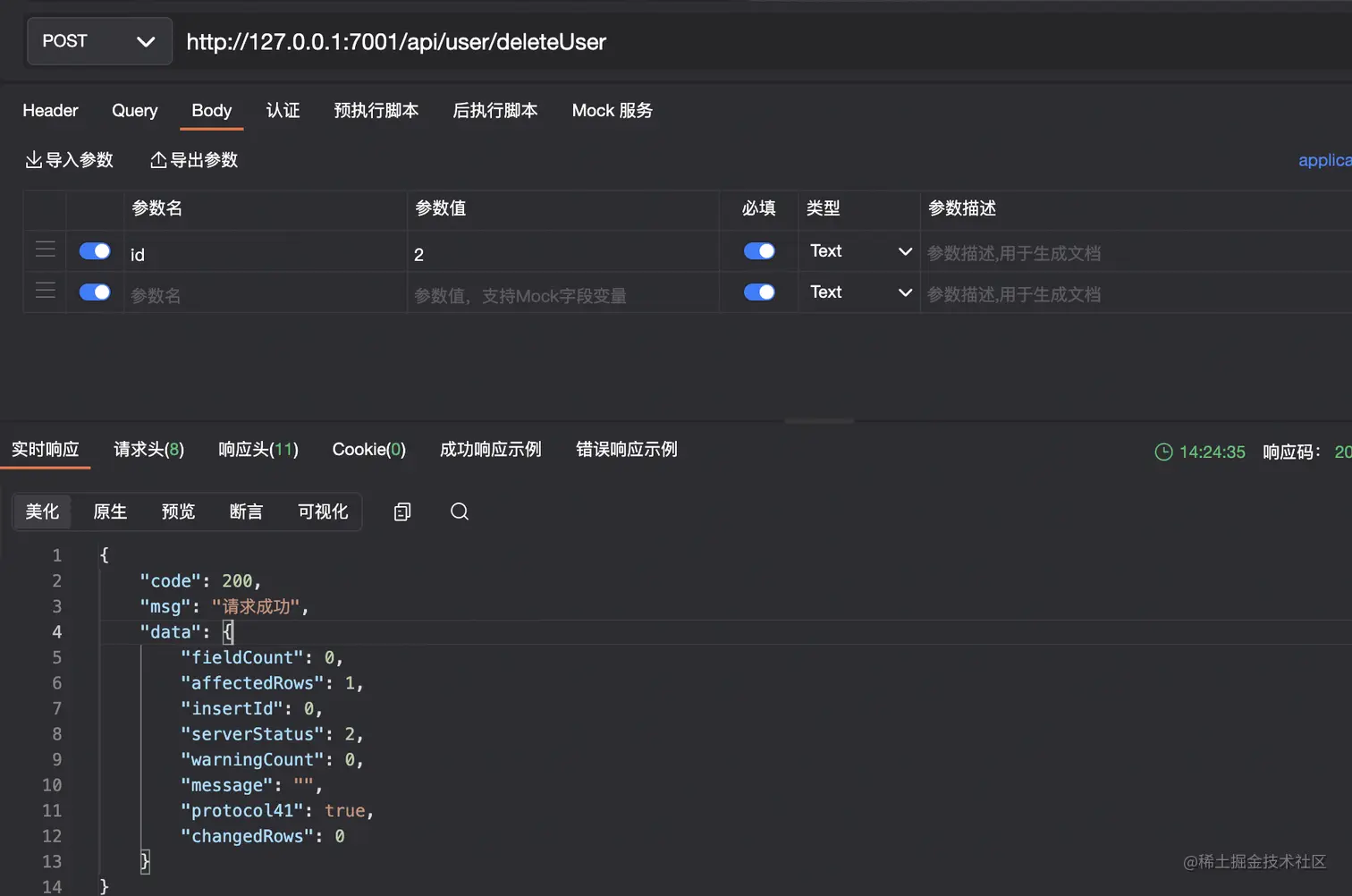The height and width of the screenshot is (896, 1352).
Task: Toggle the required switch on the empty parameter row
Action: click(759, 292)
